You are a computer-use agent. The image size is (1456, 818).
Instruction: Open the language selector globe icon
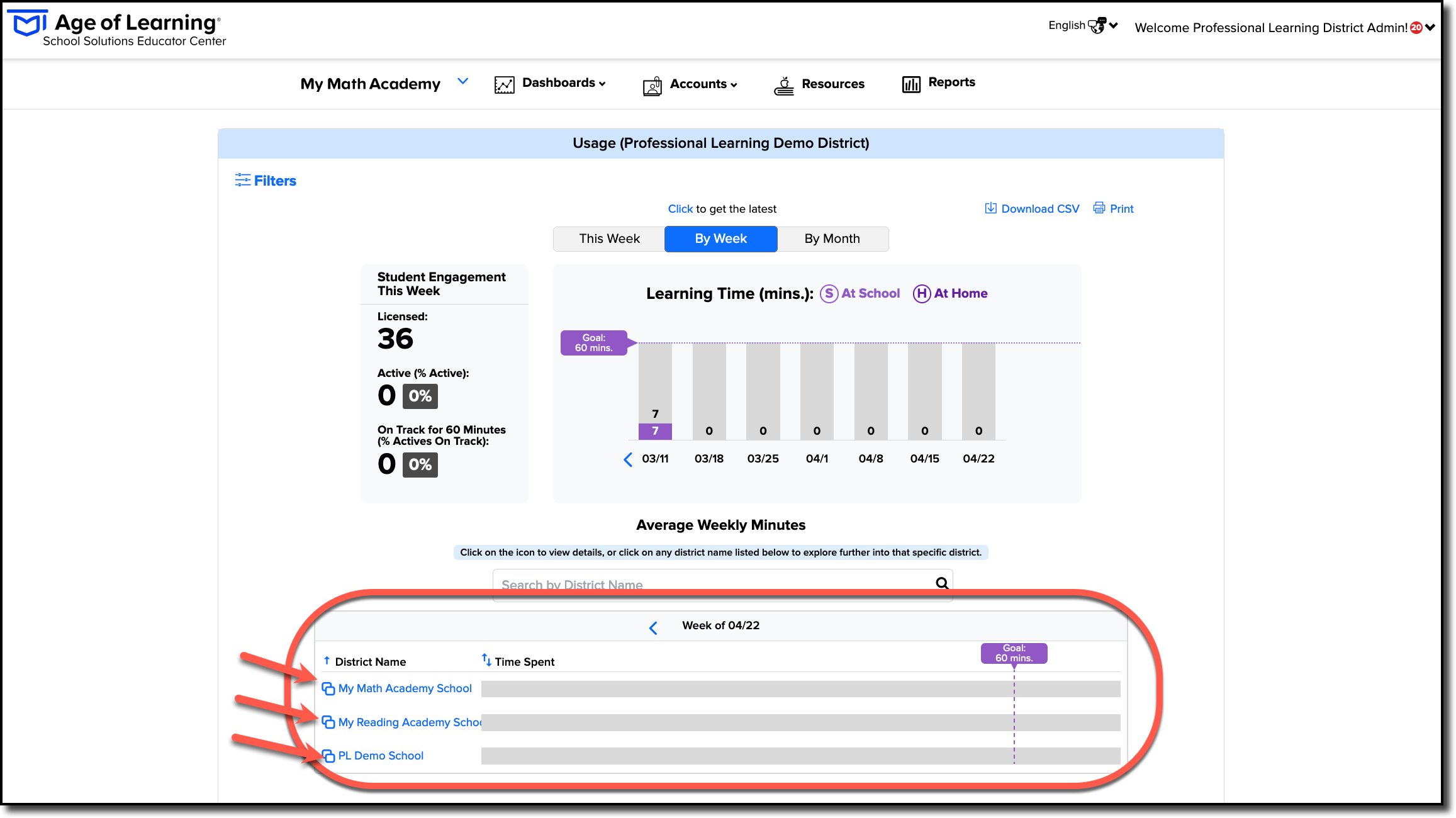[x=1097, y=25]
